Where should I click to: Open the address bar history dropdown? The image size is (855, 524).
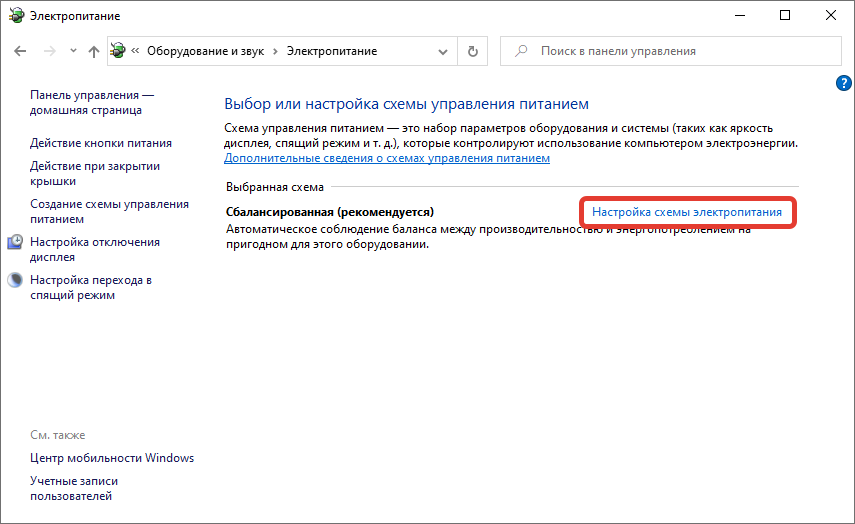click(444, 51)
